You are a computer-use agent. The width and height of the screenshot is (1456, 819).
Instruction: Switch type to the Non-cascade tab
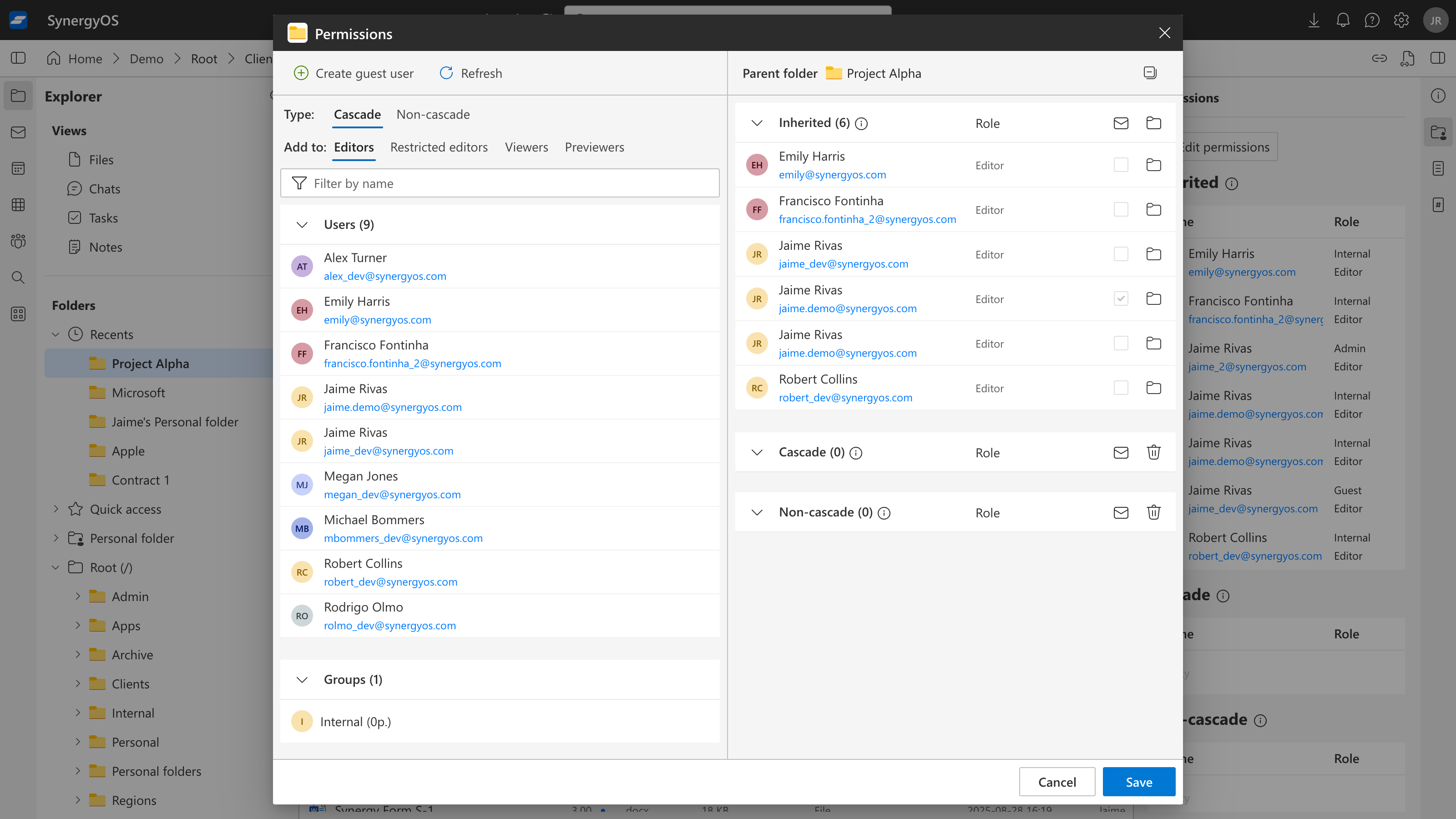pyautogui.click(x=433, y=114)
